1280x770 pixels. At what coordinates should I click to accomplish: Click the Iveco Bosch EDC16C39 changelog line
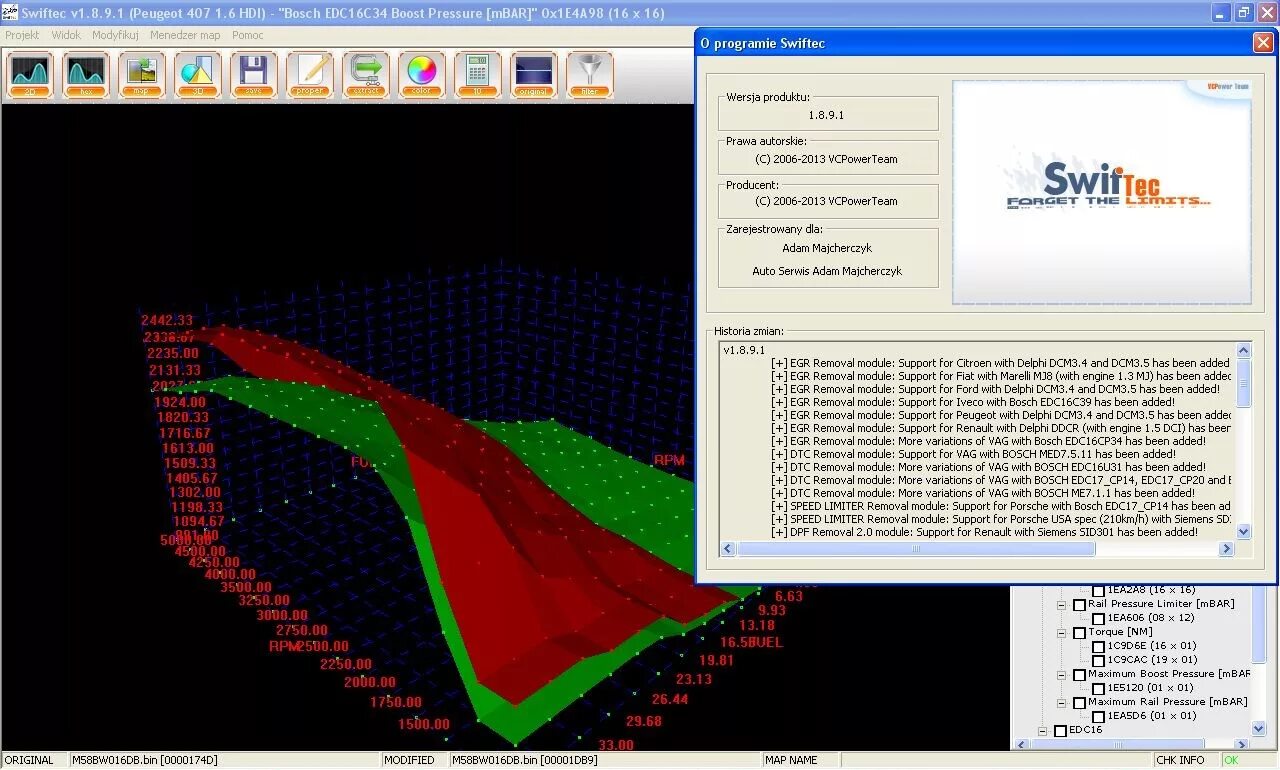coord(973,402)
